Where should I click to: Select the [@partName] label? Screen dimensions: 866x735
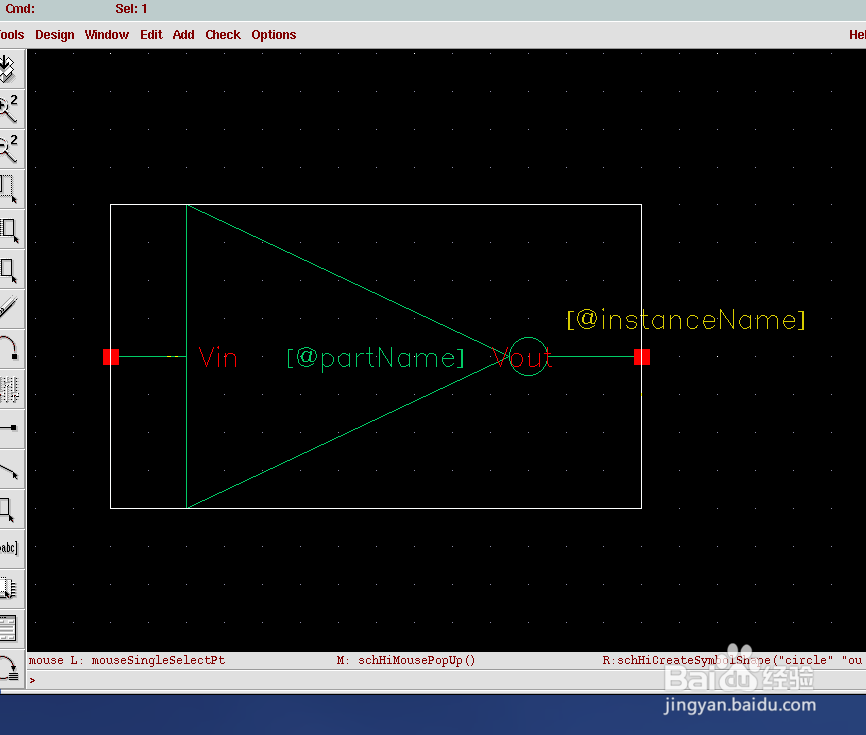[376, 358]
